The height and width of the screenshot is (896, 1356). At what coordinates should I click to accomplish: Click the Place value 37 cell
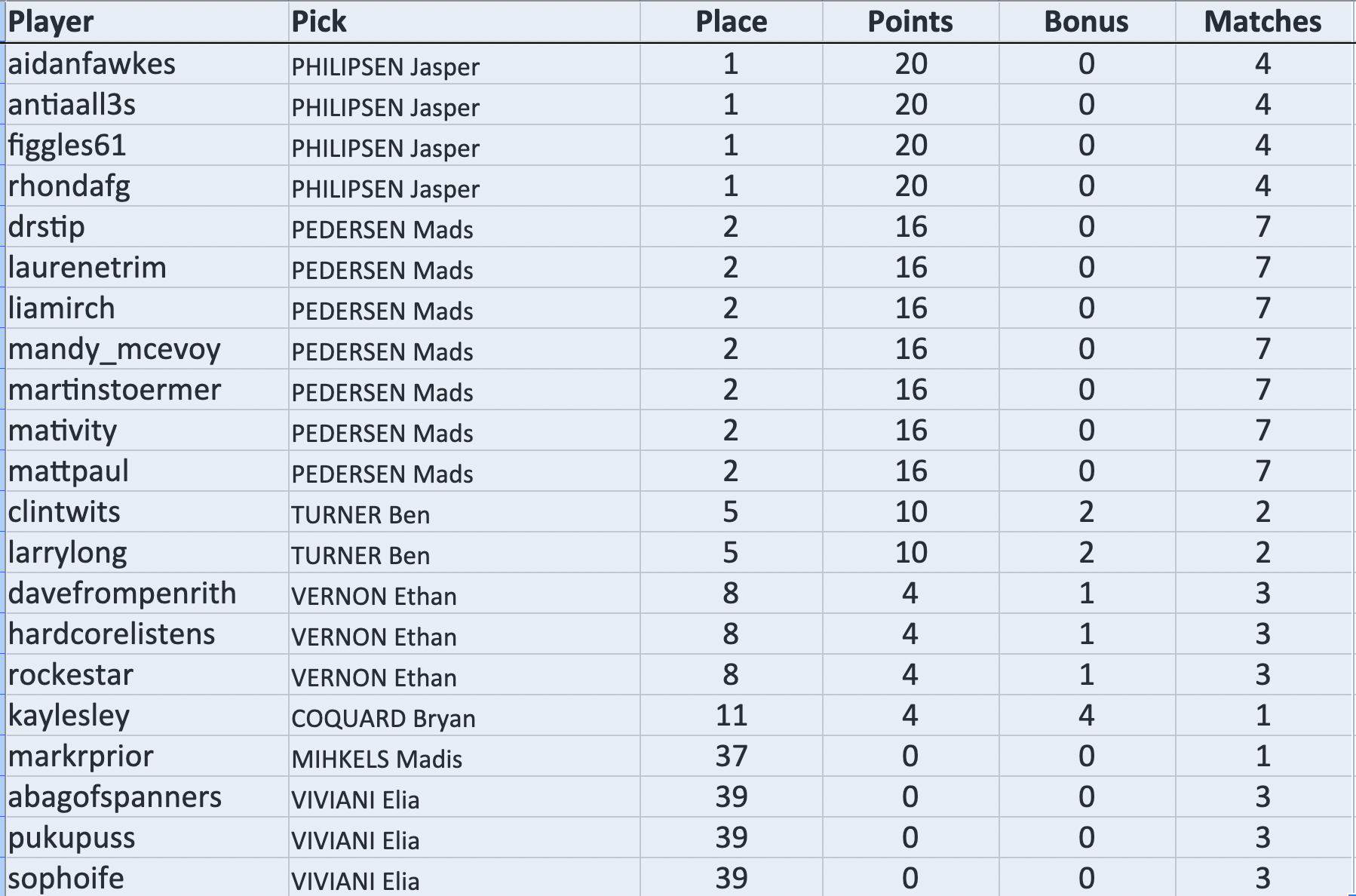[x=731, y=756]
